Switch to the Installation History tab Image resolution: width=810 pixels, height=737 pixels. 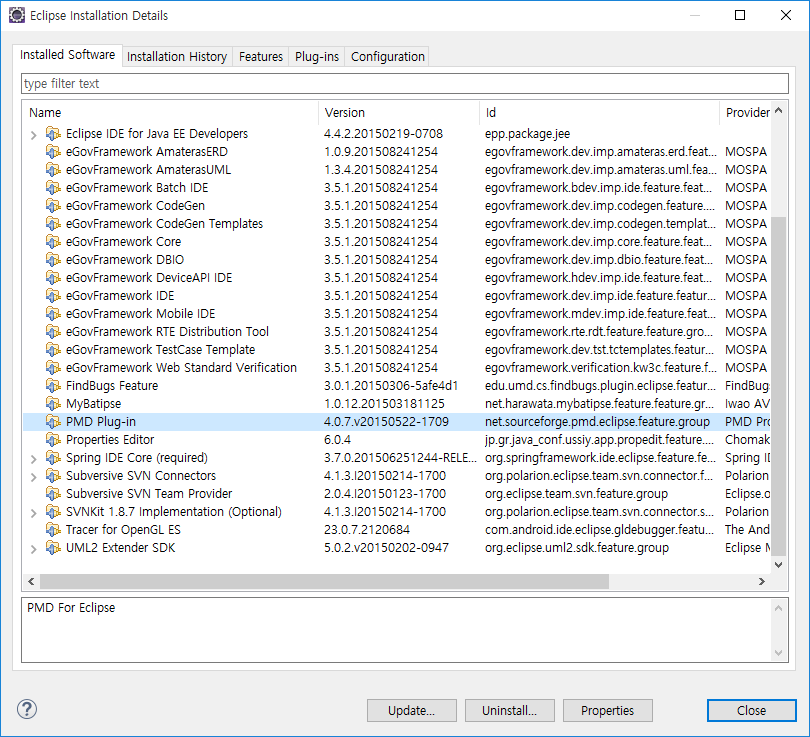[x=177, y=57]
